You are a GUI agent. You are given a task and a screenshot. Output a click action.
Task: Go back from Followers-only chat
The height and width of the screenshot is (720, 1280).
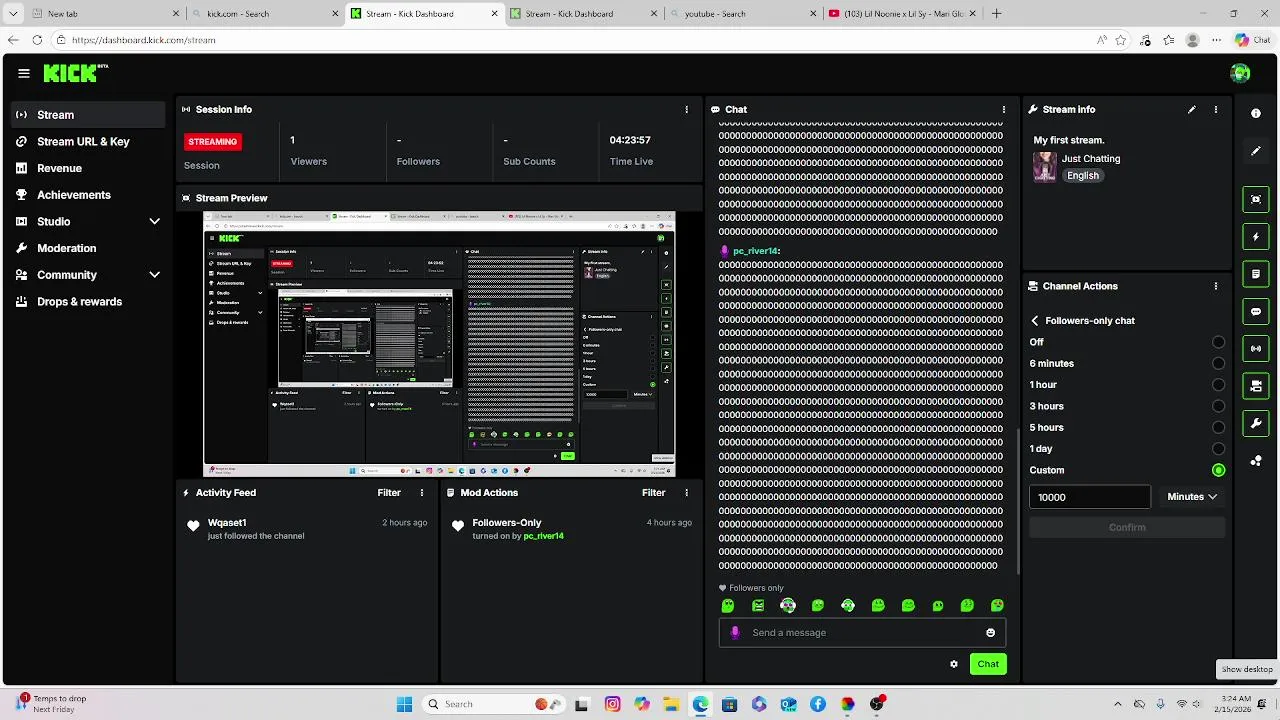click(x=1035, y=320)
